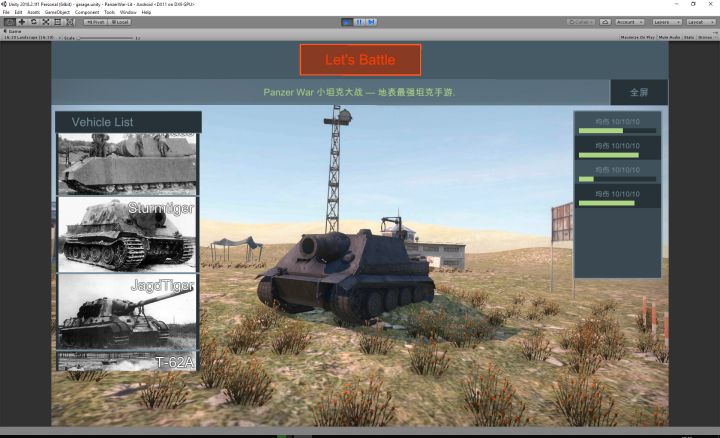This screenshot has width=720, height=438.
Task: Toggle the Gizmos button
Action: click(x=705, y=37)
